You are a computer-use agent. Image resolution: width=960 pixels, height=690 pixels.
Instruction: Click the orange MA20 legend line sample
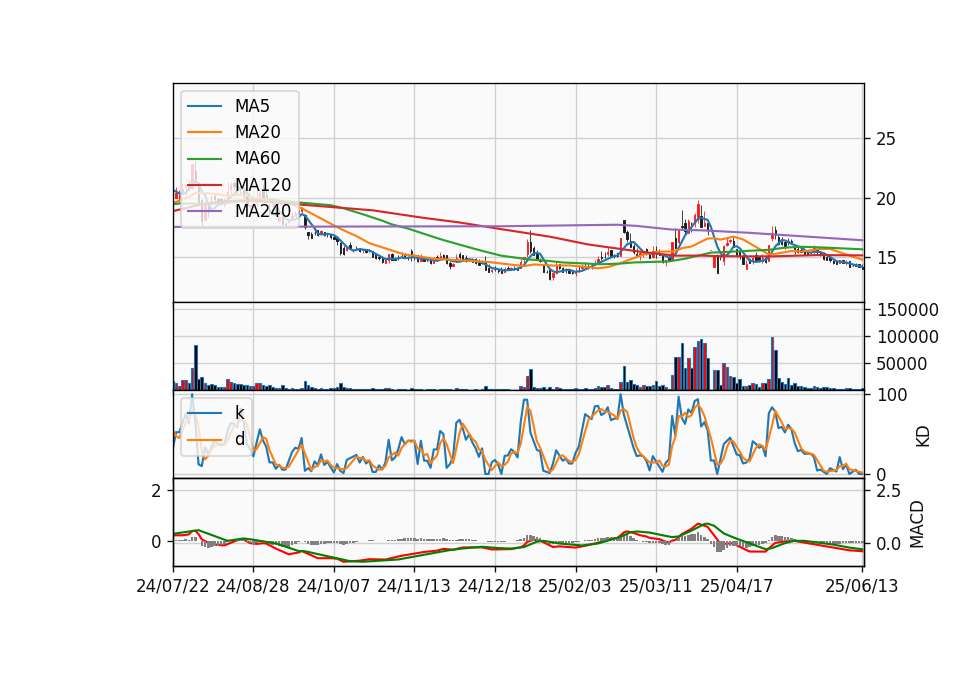pyautogui.click(x=204, y=133)
